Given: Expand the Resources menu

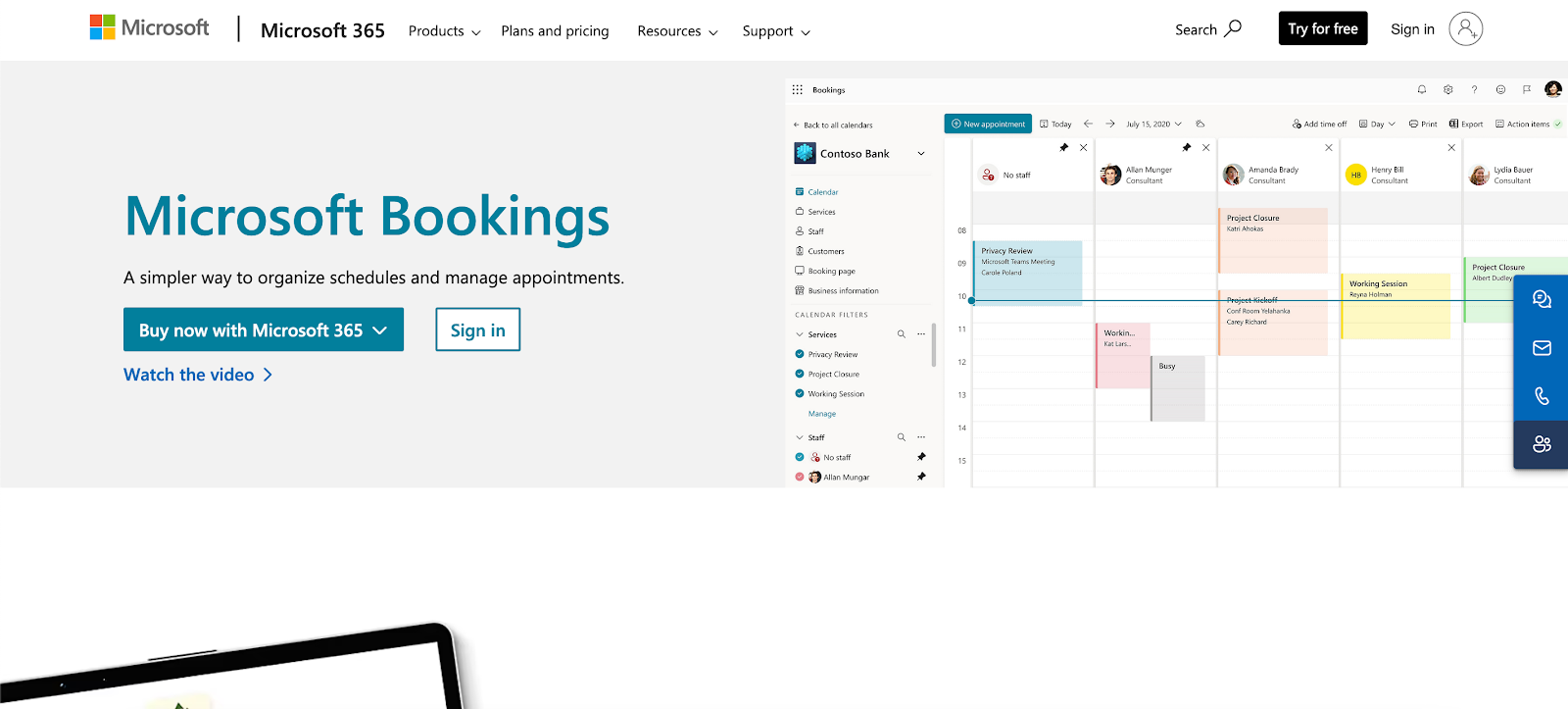Looking at the screenshot, I should (677, 31).
